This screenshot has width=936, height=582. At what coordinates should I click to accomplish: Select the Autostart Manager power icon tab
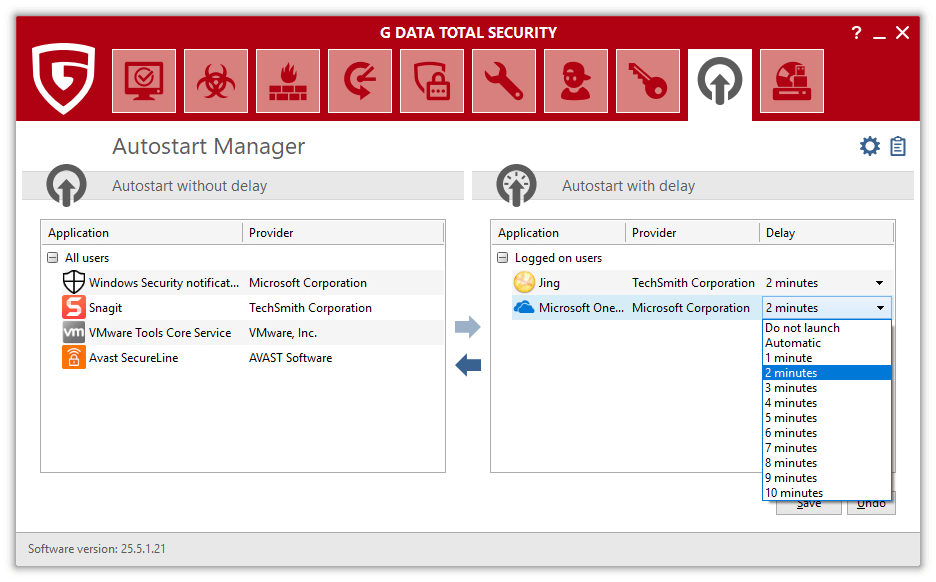[x=720, y=84]
